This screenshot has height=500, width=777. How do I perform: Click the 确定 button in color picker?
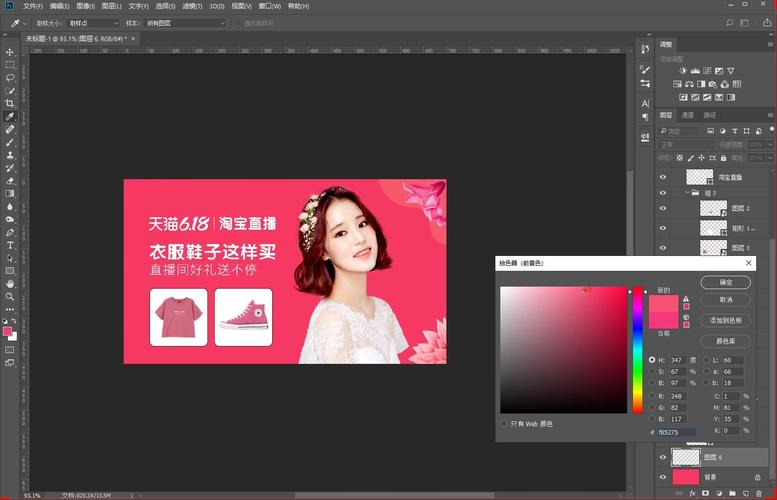(x=725, y=283)
